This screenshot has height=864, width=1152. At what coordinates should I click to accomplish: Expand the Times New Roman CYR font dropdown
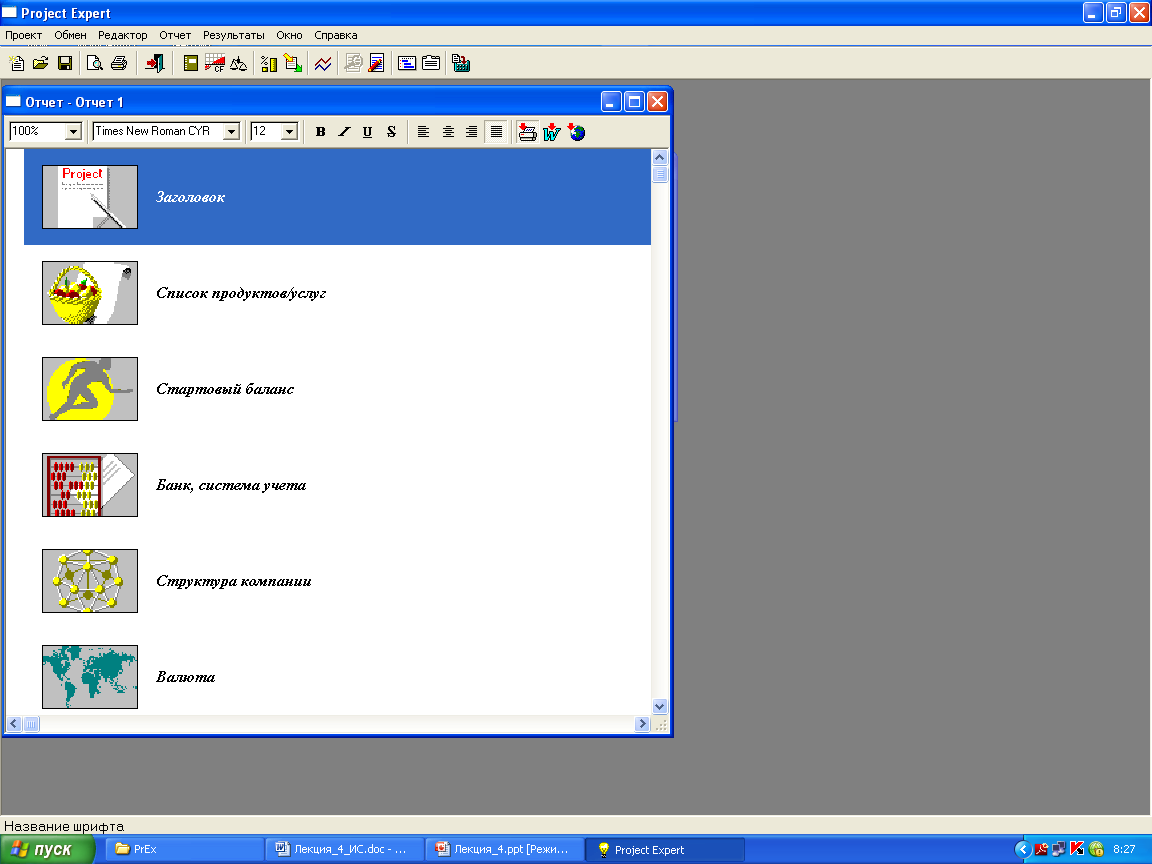231,132
